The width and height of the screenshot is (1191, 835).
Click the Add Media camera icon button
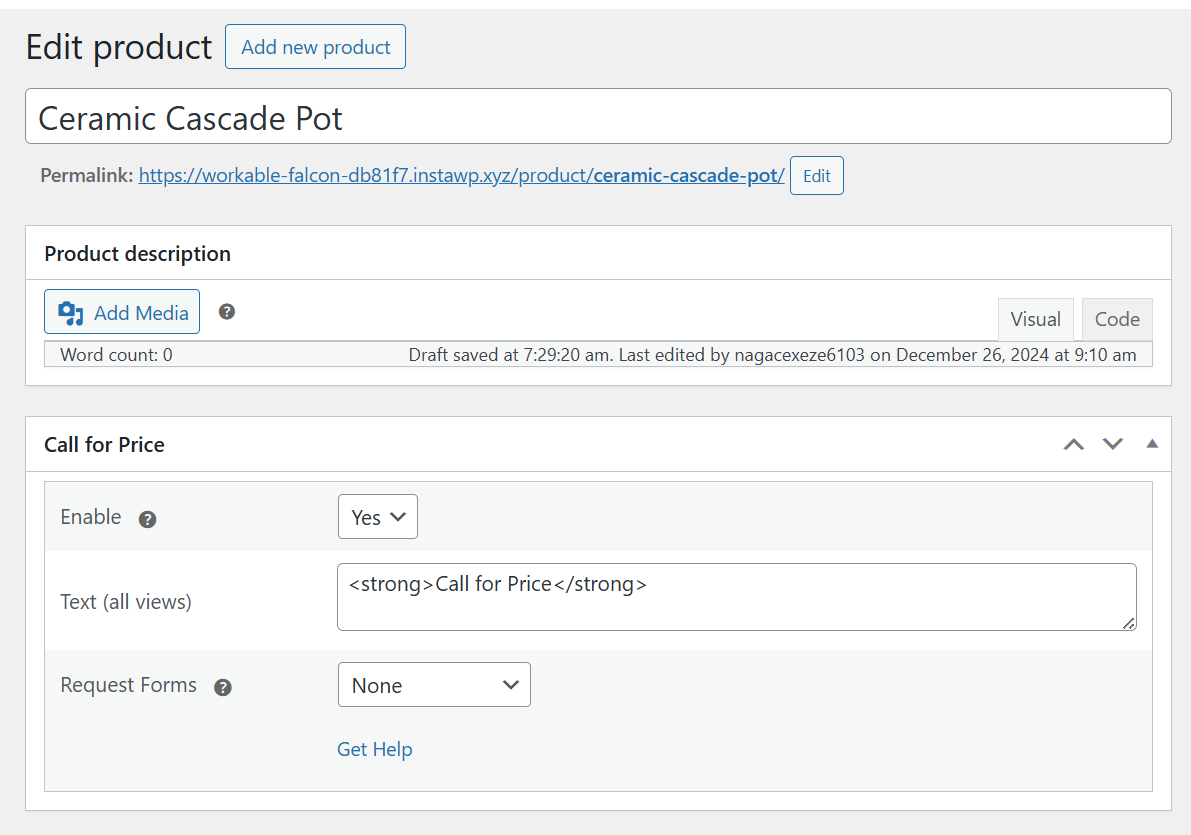coord(122,312)
